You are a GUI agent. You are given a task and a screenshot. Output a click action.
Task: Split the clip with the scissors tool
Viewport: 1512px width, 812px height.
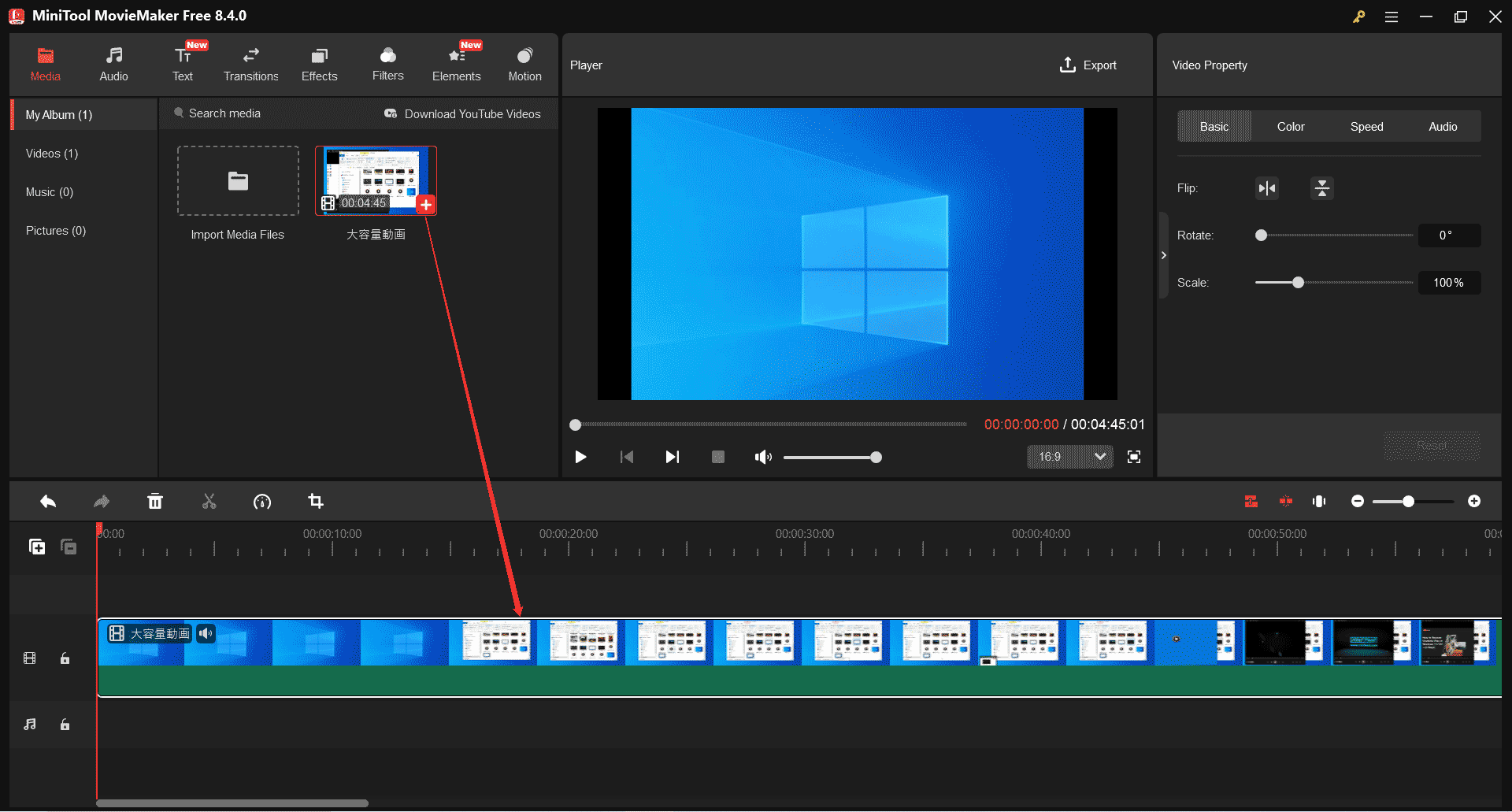(209, 501)
